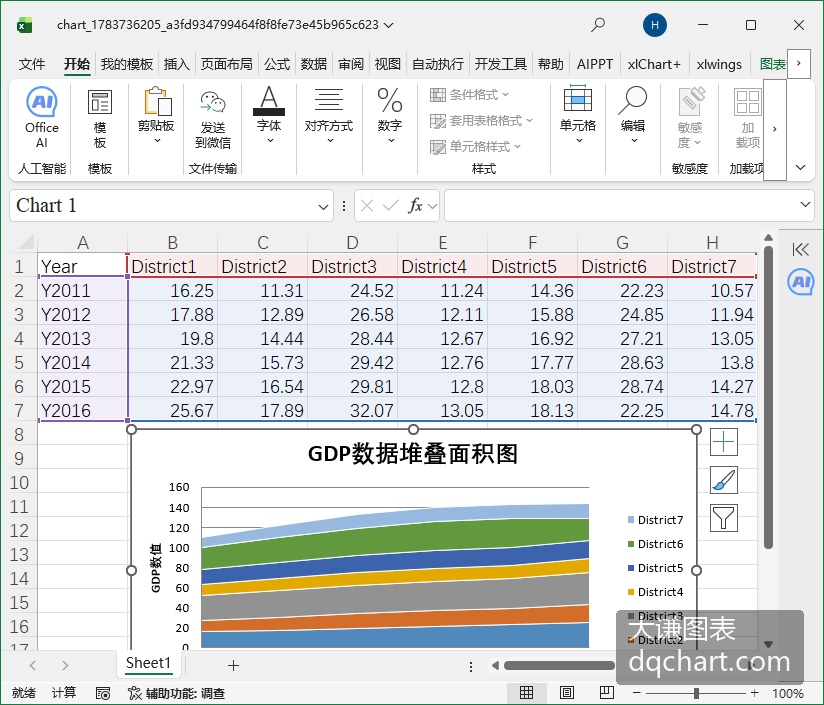
Task: Open Format as Table (套用表格格式) dropdown
Action: point(481,121)
